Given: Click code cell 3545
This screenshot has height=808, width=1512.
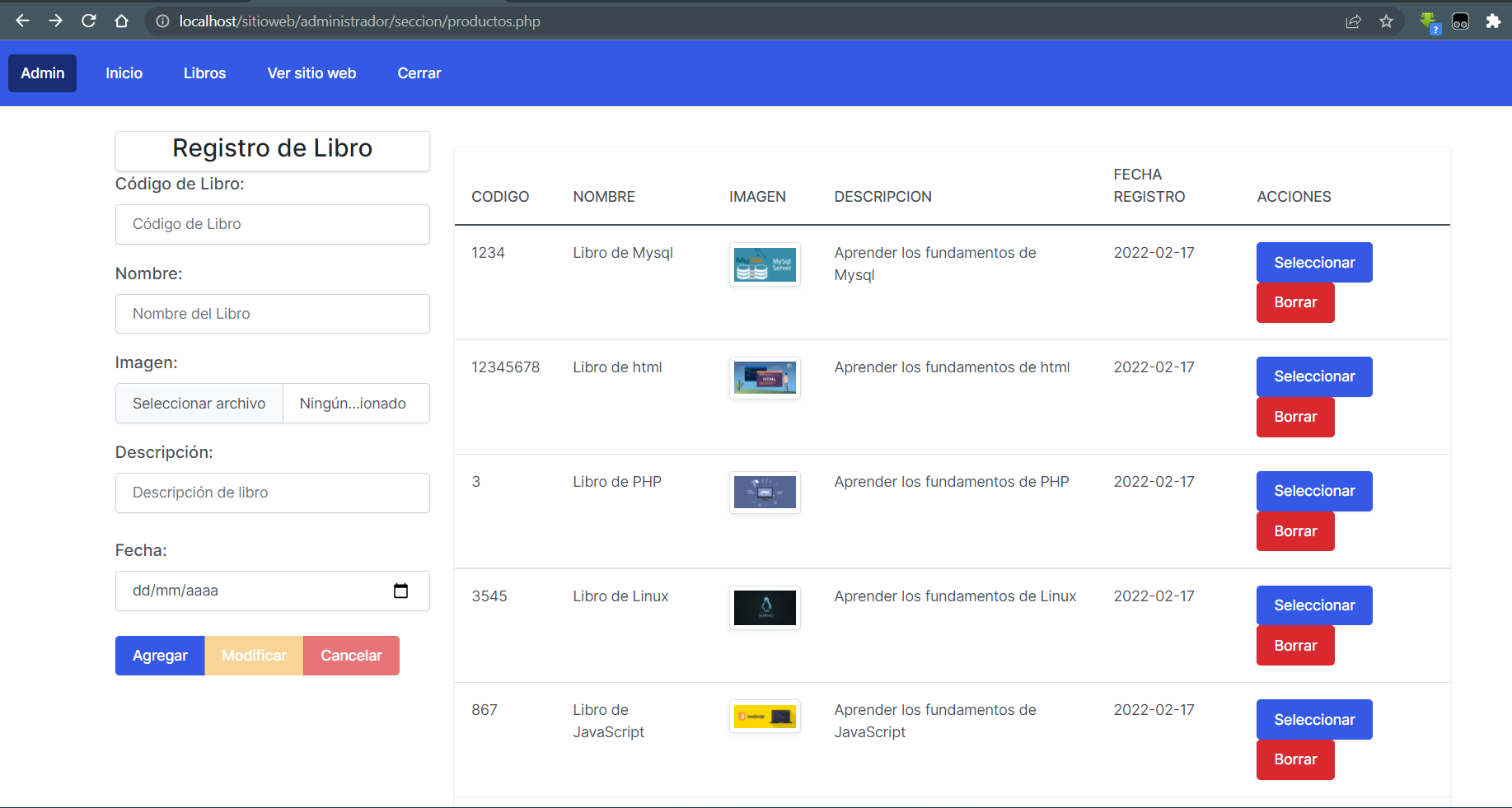Looking at the screenshot, I should tap(489, 596).
